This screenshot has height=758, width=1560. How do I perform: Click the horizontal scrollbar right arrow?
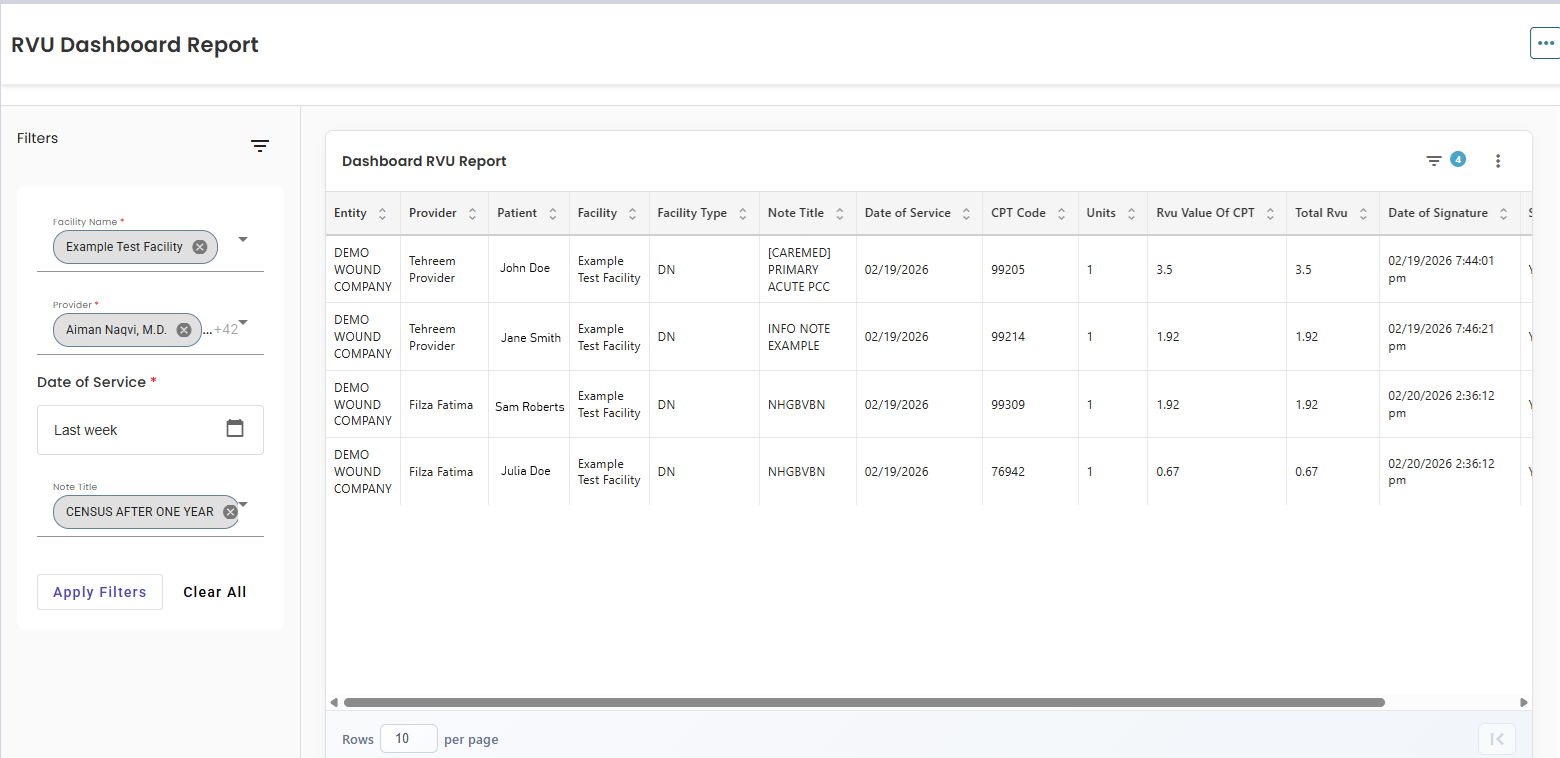1524,702
